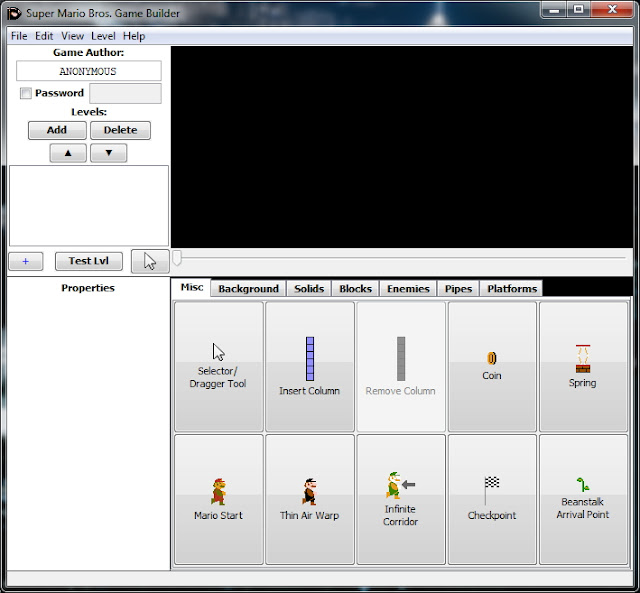Viewport: 640px width, 593px height.
Task: Click the blue plus button
Action: [26, 261]
